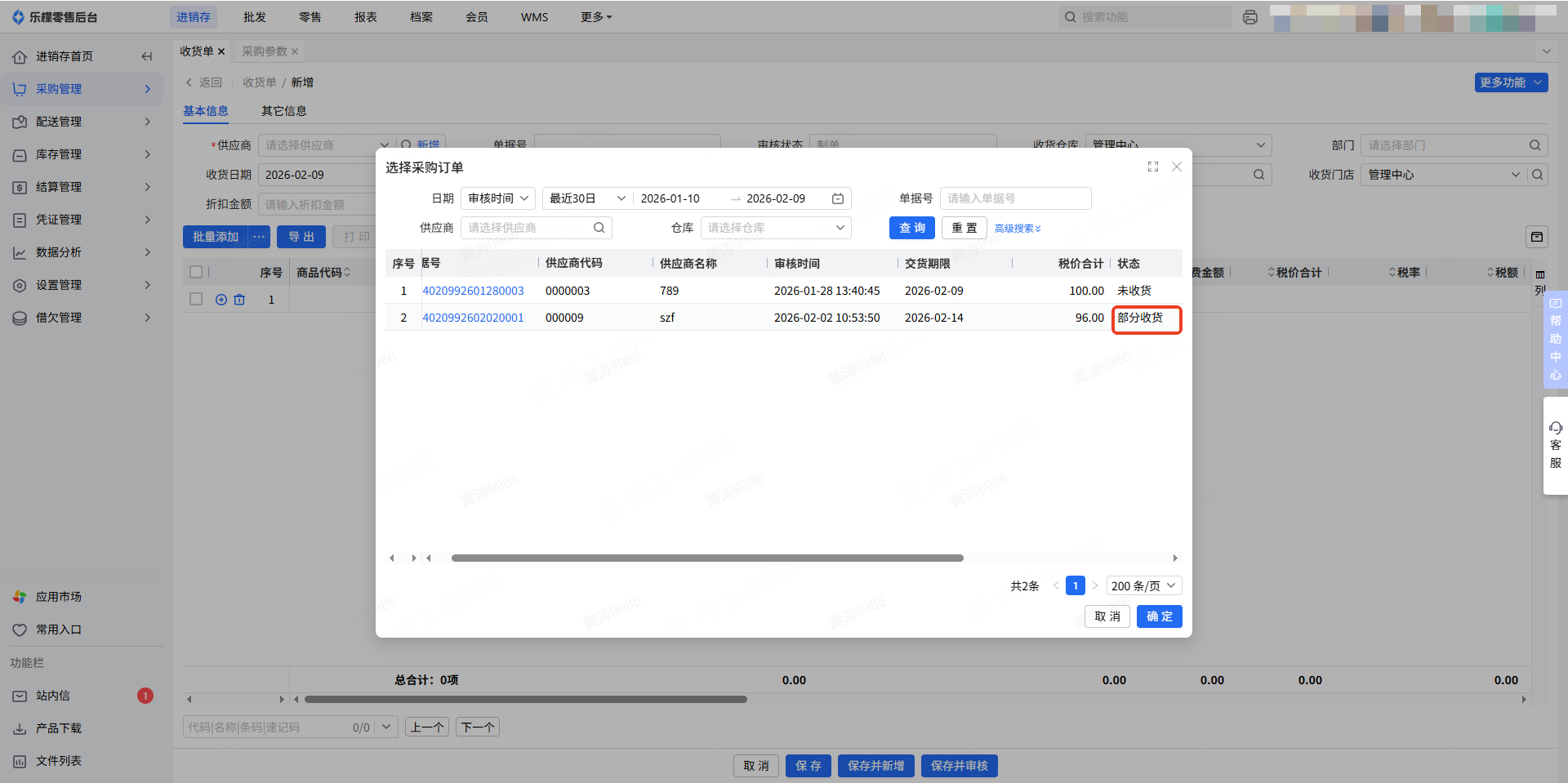
Task: Click the 采购管理 cart icon
Action: coord(20,89)
